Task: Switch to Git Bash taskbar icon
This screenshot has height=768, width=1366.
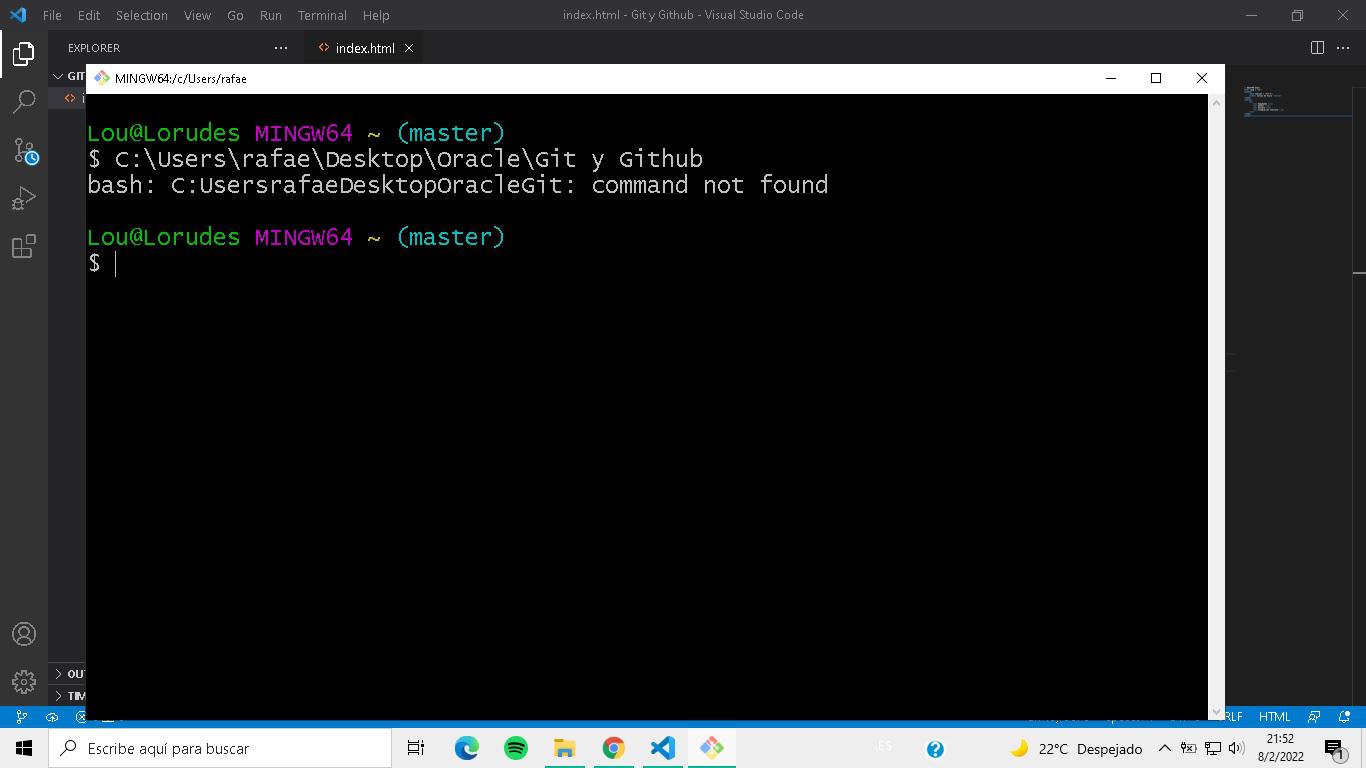Action: (712, 748)
